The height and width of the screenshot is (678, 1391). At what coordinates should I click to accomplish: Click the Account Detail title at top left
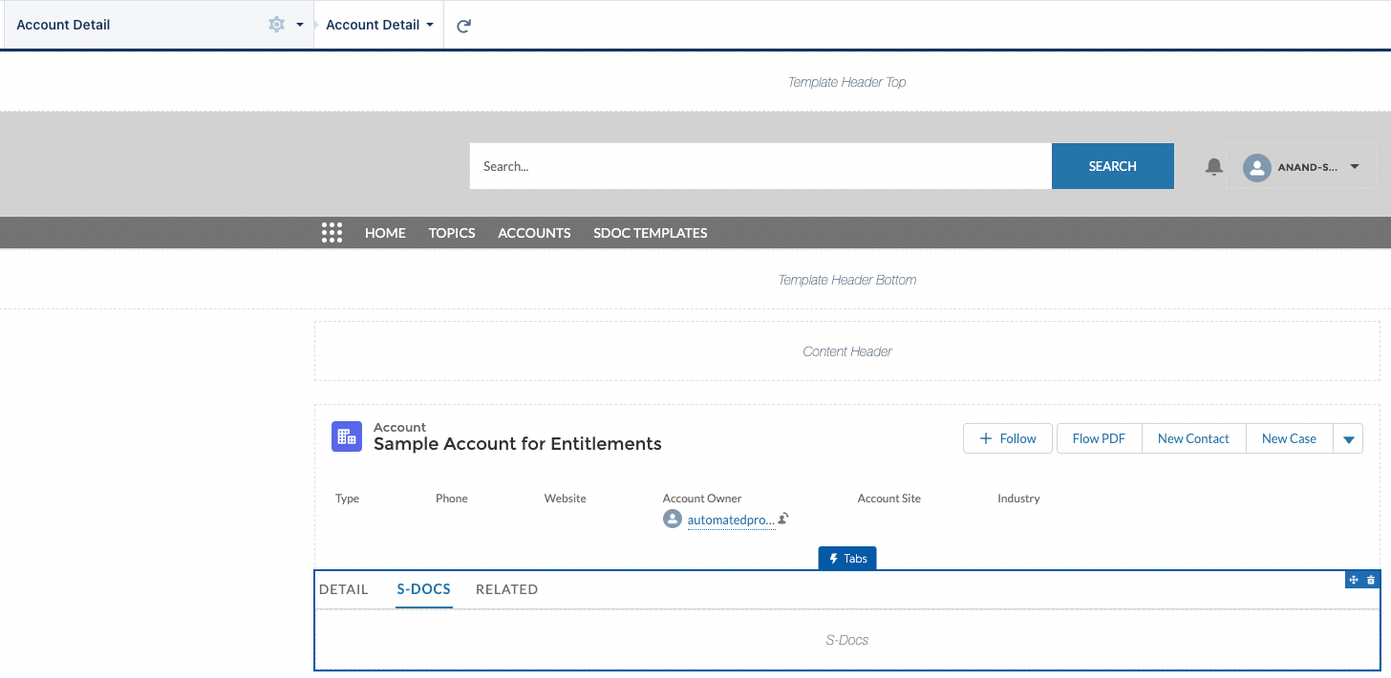point(63,25)
